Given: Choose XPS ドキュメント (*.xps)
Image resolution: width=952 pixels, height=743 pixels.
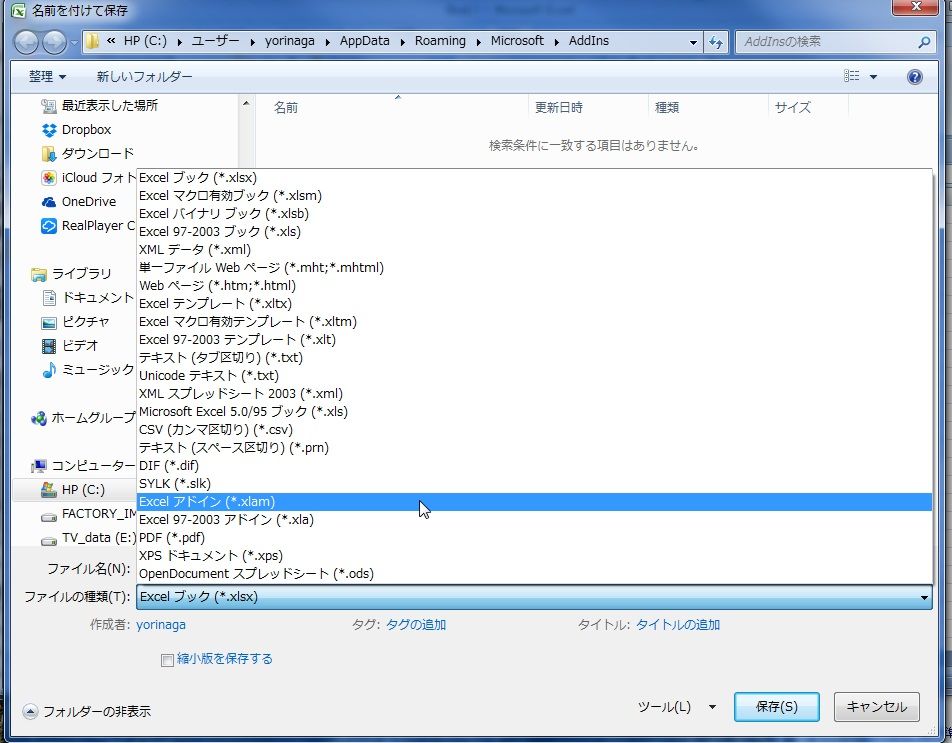Looking at the screenshot, I should pos(534,555).
